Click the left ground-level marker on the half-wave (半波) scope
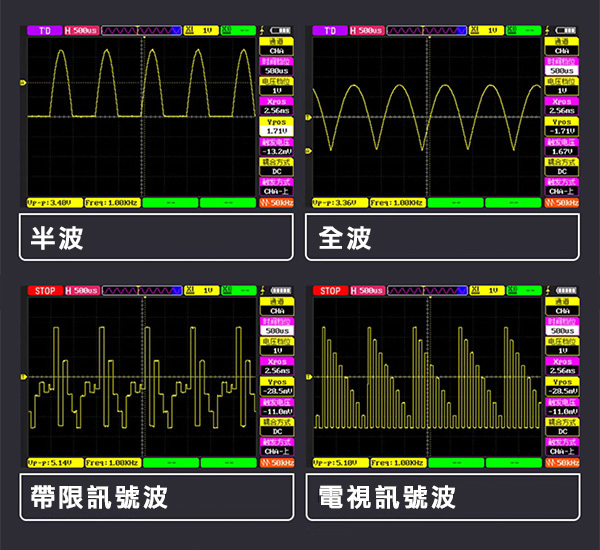Viewport: 600px width, 550px height. pos(24,82)
